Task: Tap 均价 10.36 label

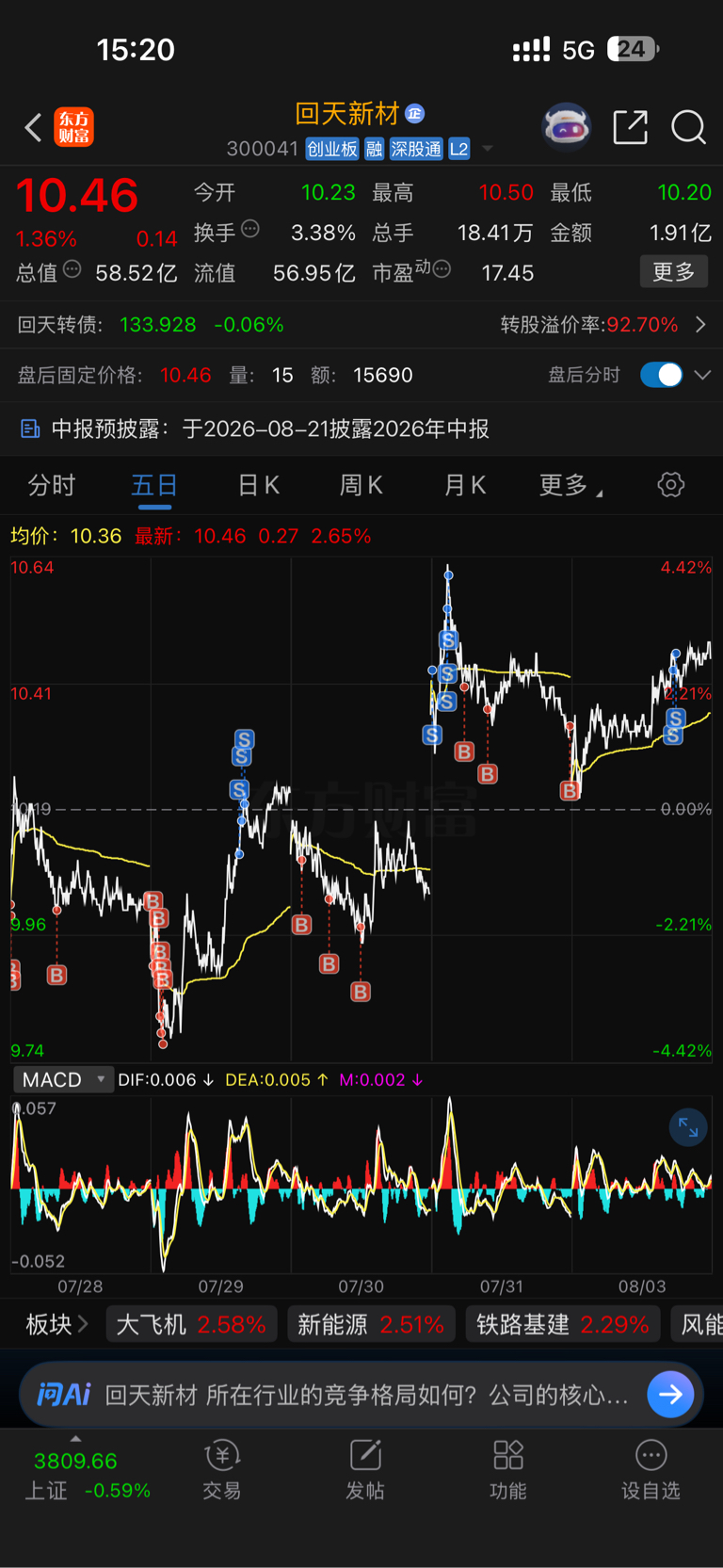Action: pos(66,536)
